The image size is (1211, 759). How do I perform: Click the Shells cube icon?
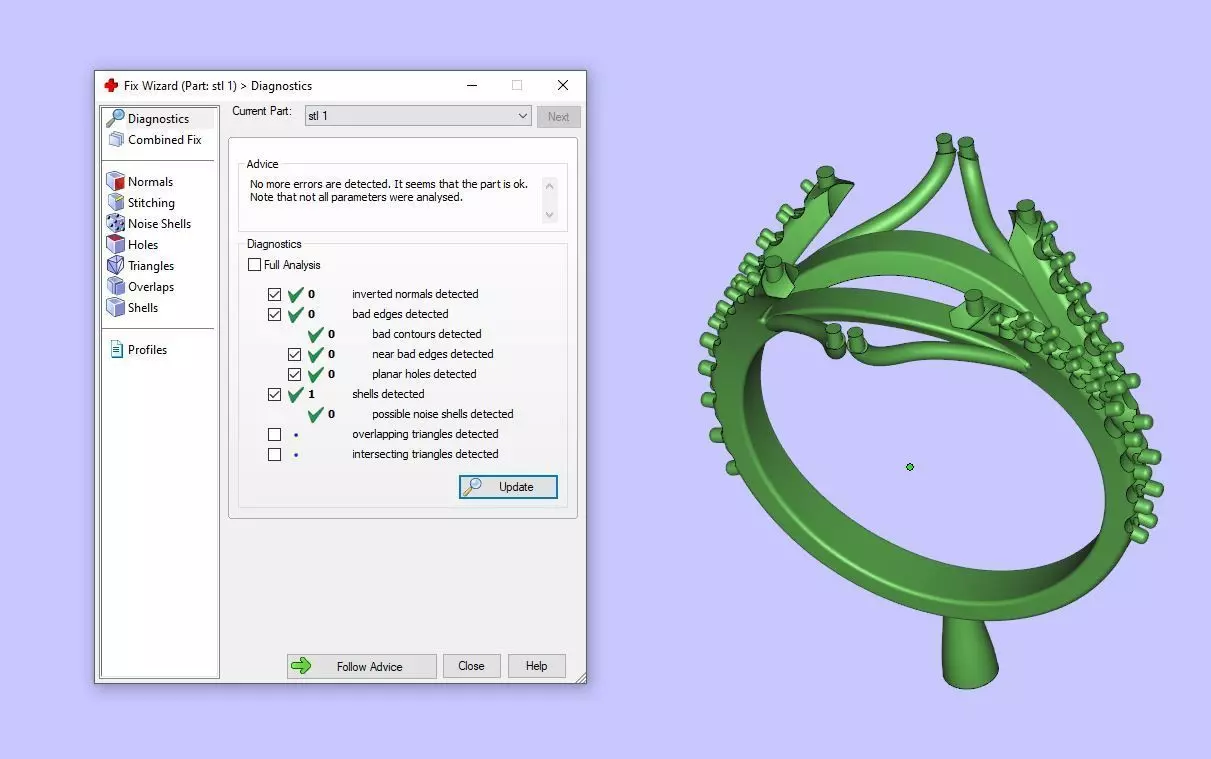pos(115,308)
